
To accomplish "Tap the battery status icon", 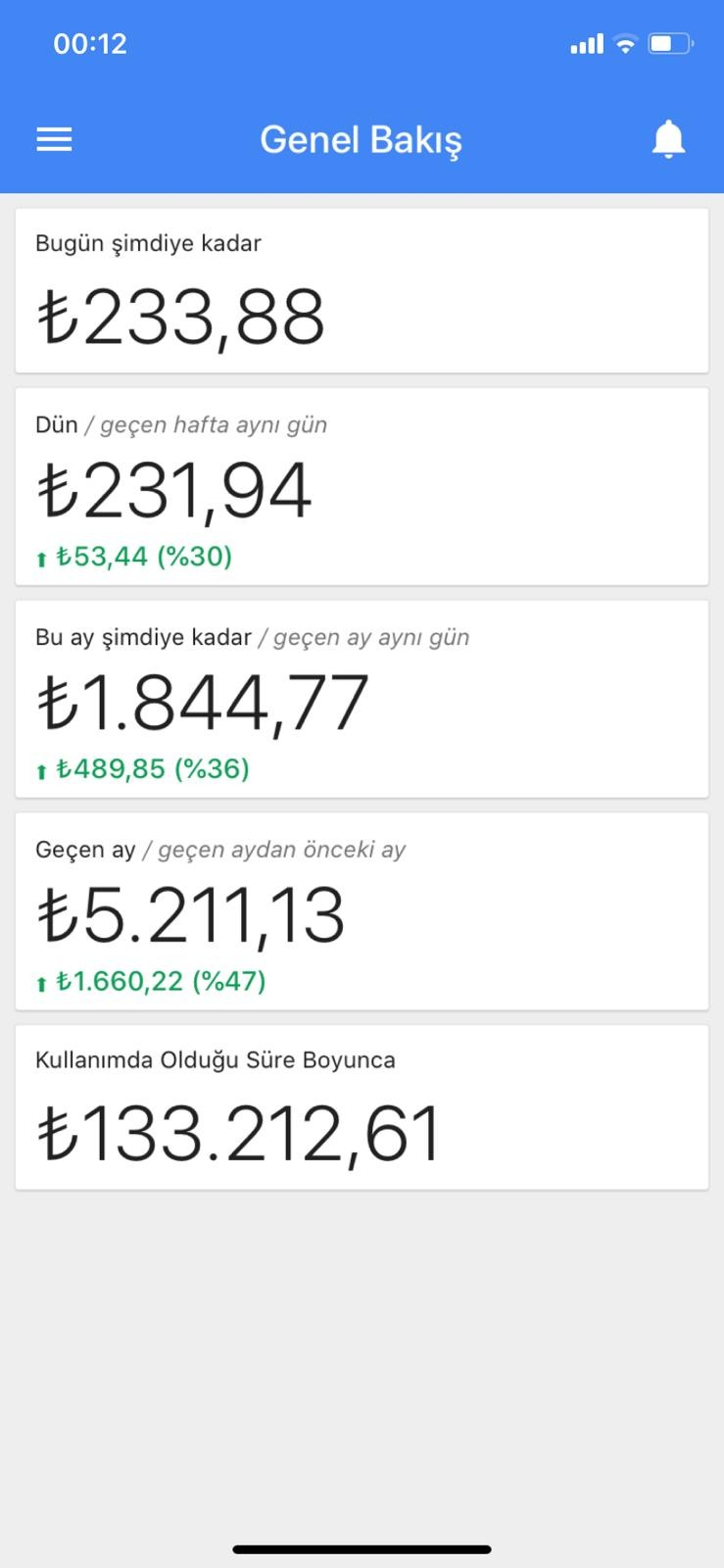I will coord(671,43).
